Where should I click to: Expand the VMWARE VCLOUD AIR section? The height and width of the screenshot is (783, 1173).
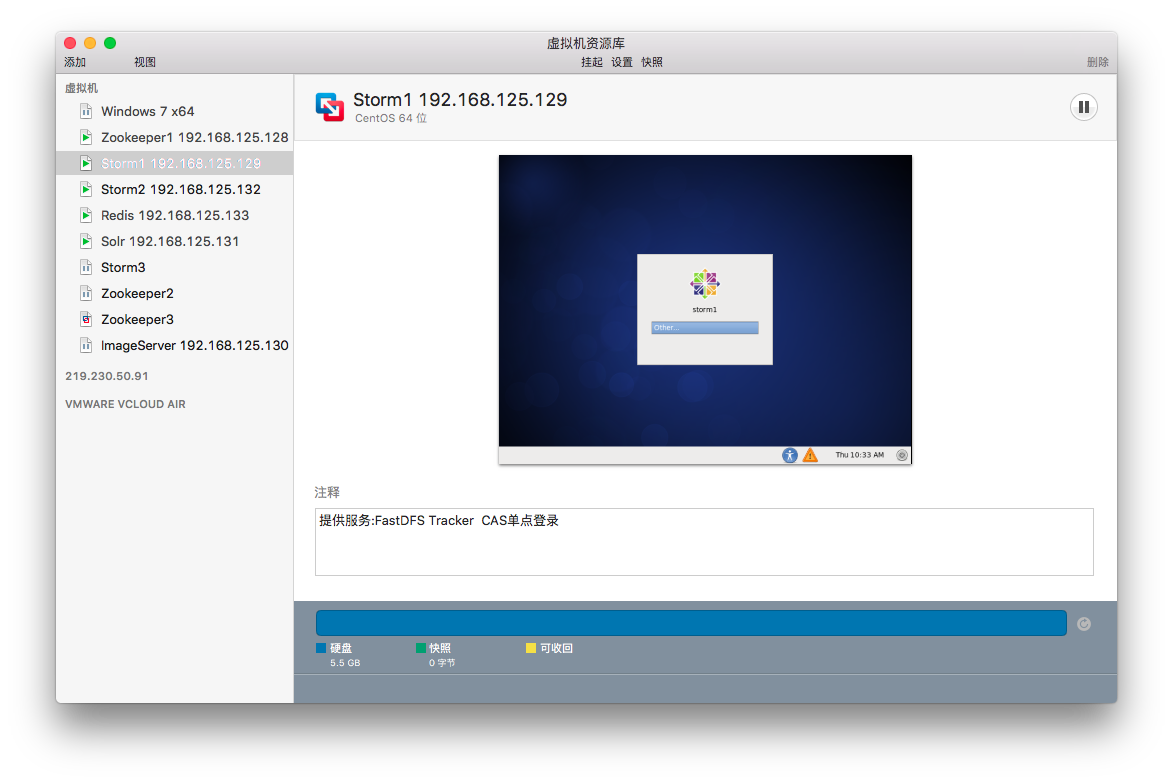pos(125,404)
